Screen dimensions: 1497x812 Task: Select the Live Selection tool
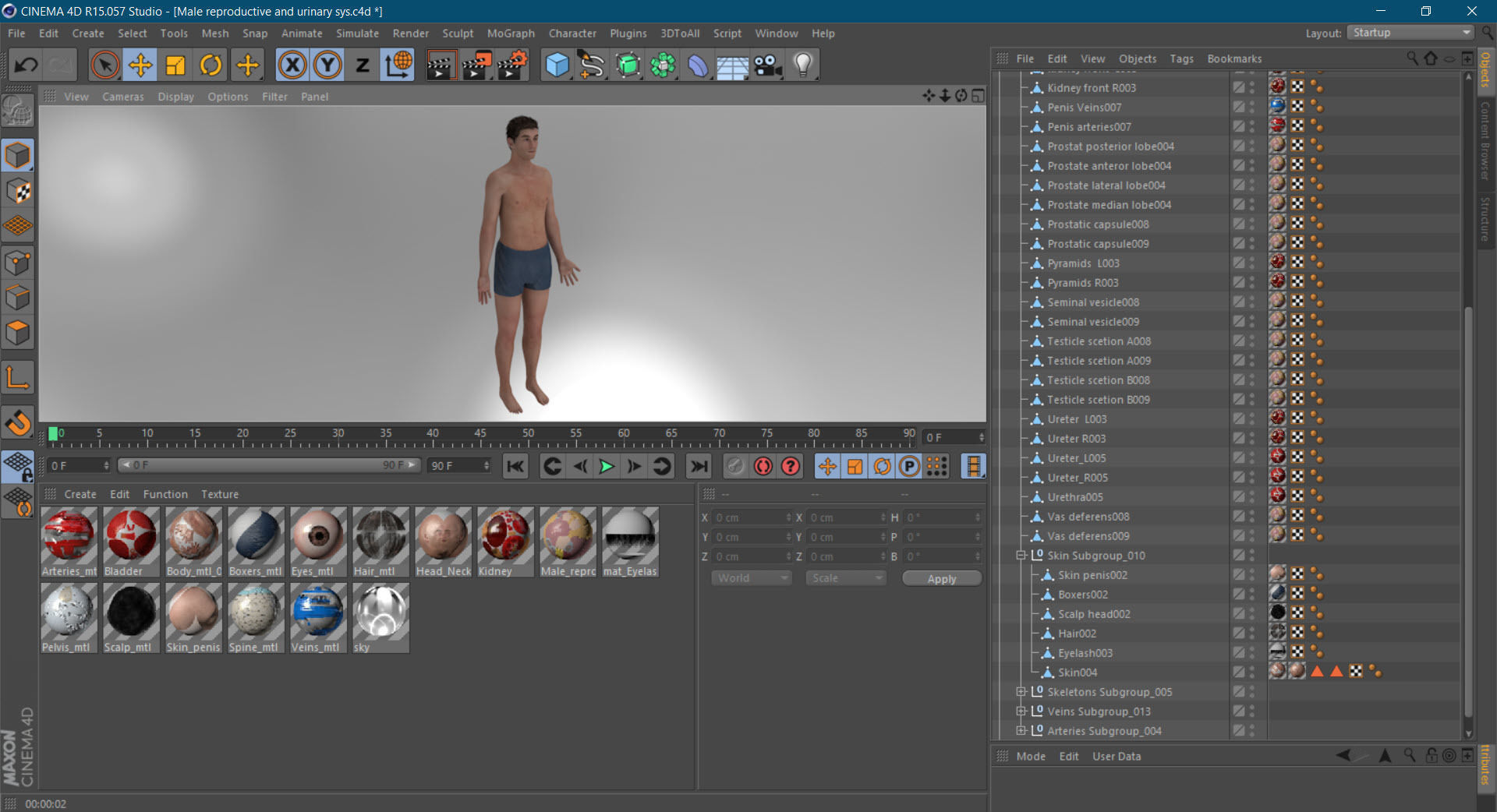pyautogui.click(x=104, y=65)
